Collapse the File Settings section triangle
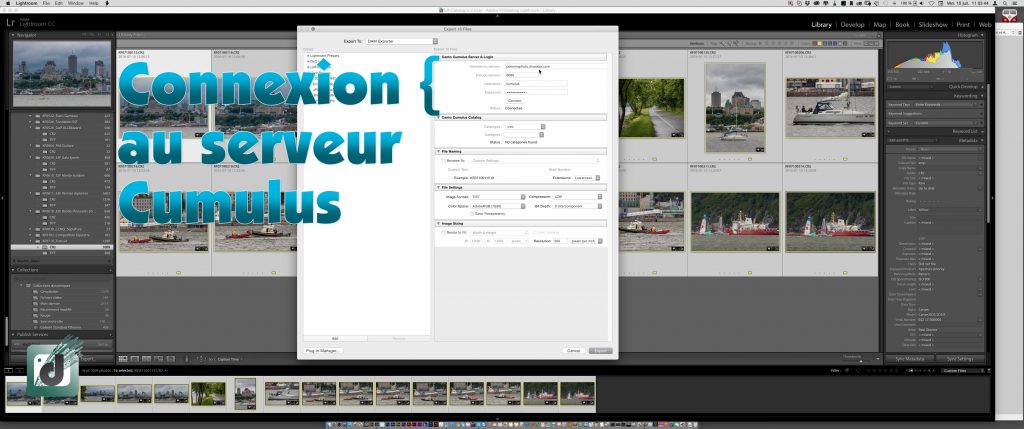The width and height of the screenshot is (1024, 429). (438, 187)
